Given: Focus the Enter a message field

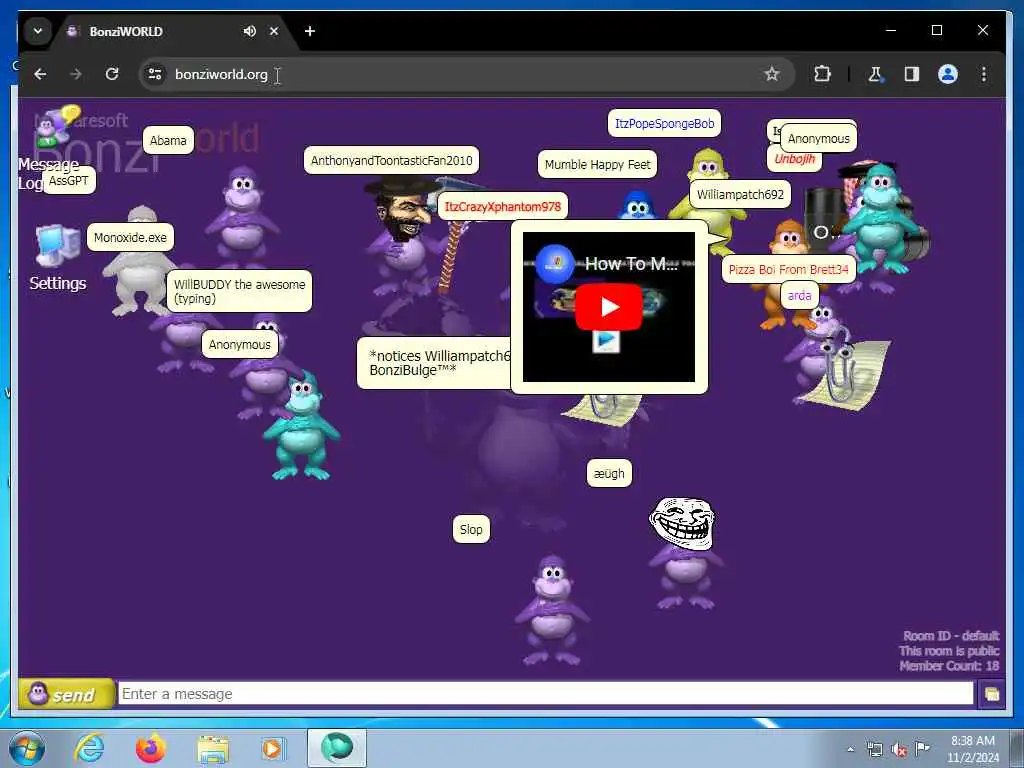Looking at the screenshot, I should 545,694.
